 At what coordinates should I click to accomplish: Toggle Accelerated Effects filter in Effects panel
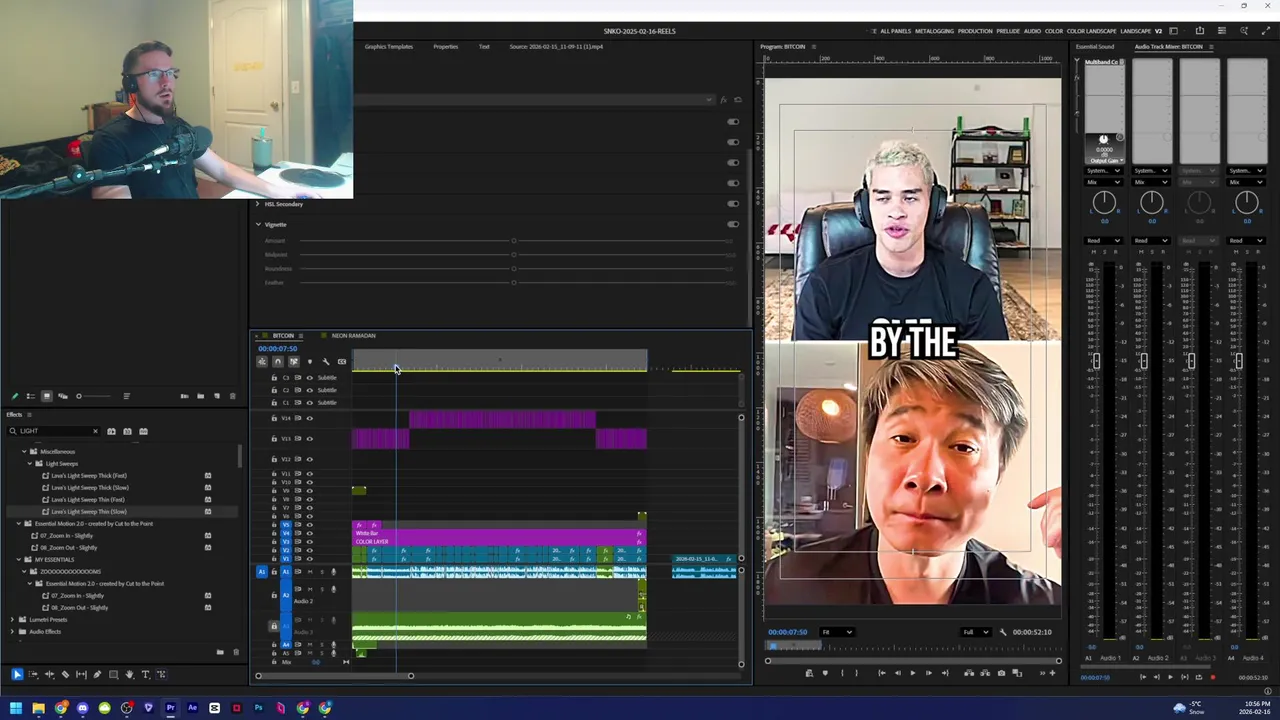pyautogui.click(x=111, y=431)
